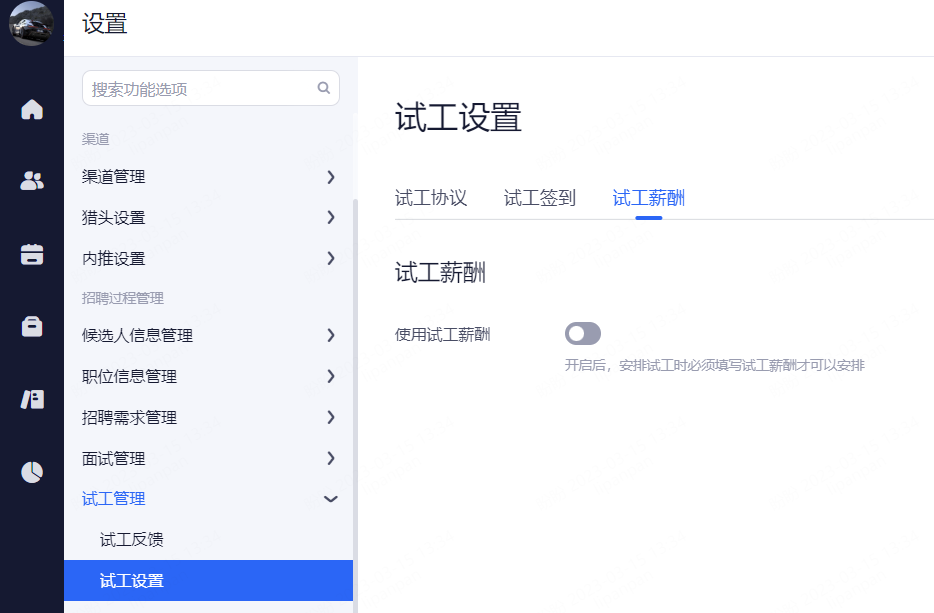Open the Home icon in sidebar
Screen dimensions: 934x613
(32, 109)
